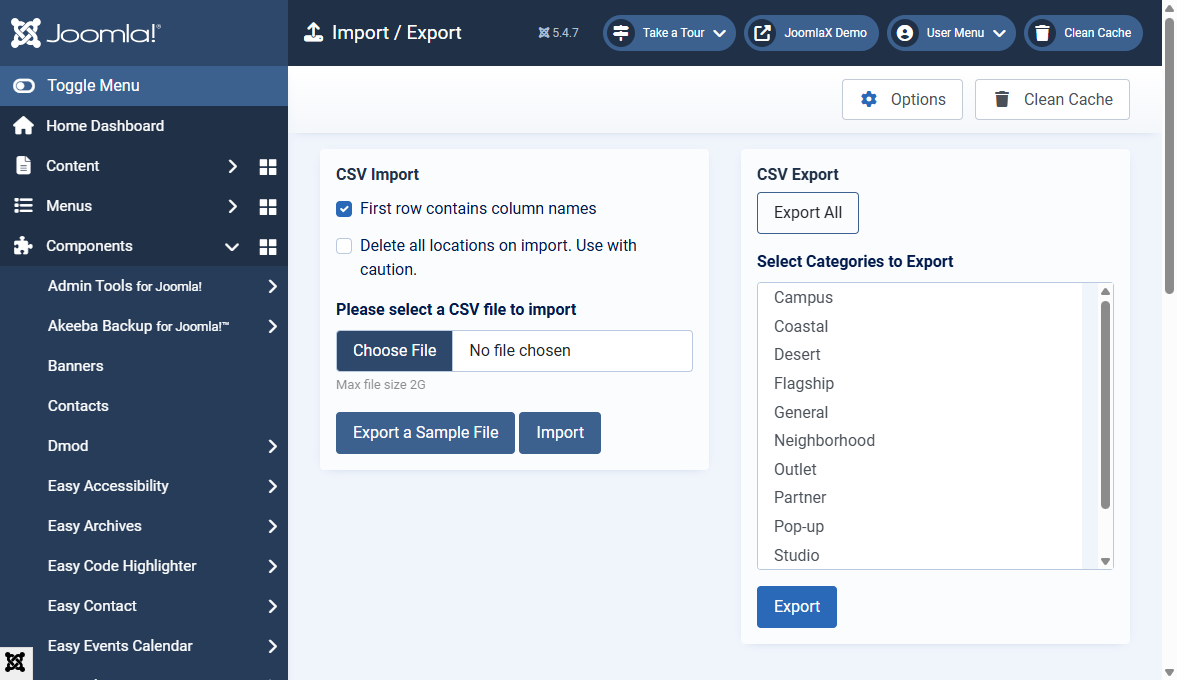Click the Home Dashboard house icon

pyautogui.click(x=23, y=126)
